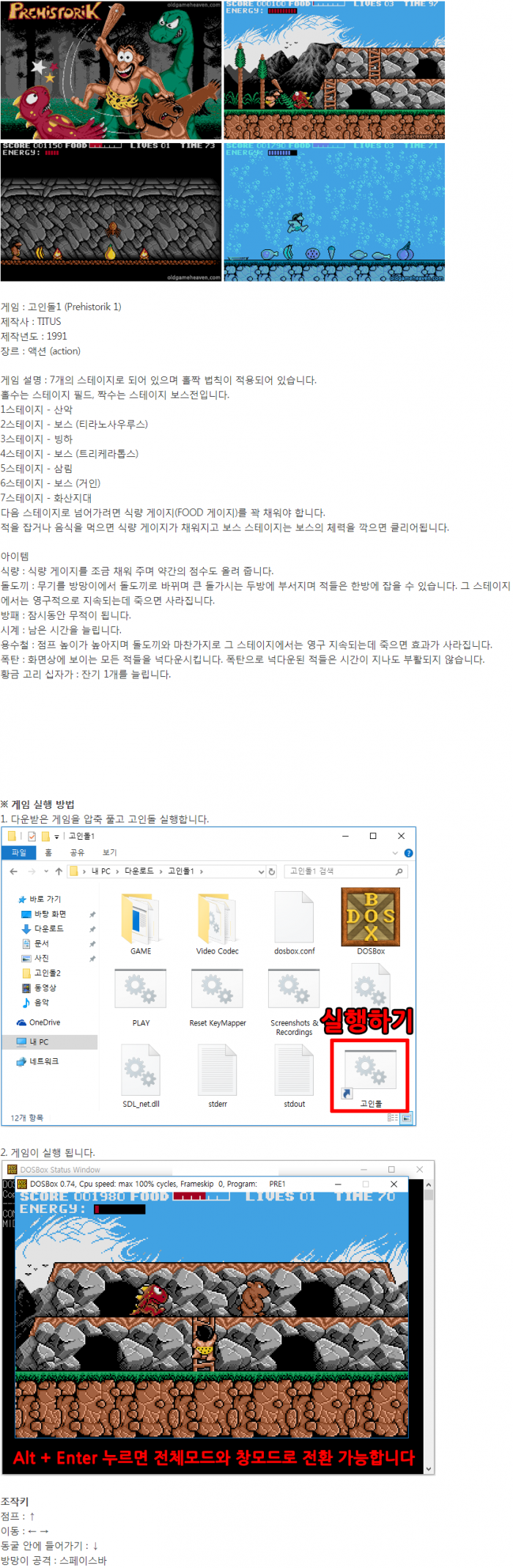Image resolution: width=513 pixels, height=1568 pixels.
Task: Open the quick access toolbar customize dropdown
Action: tap(57, 837)
